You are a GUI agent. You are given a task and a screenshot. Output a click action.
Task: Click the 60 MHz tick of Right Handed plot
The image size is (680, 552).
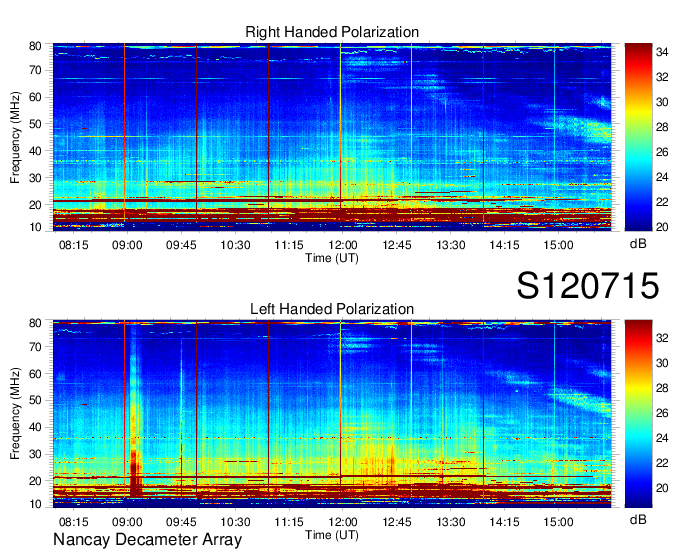tap(35, 97)
